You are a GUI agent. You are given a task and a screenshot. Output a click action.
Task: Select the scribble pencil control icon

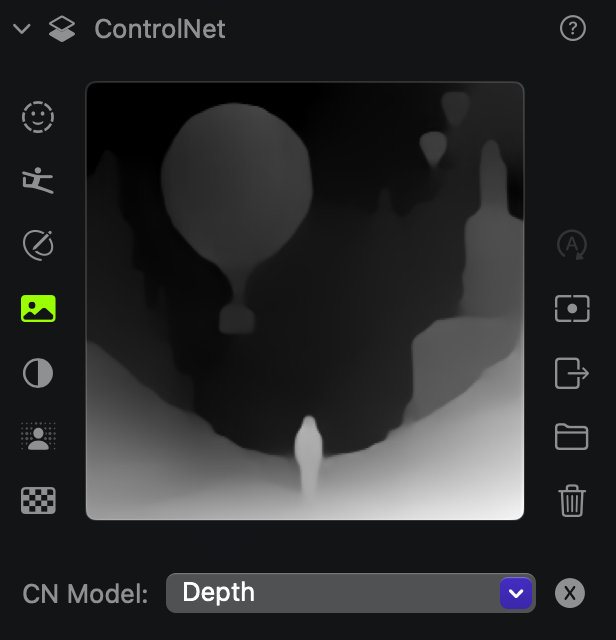tap(38, 245)
